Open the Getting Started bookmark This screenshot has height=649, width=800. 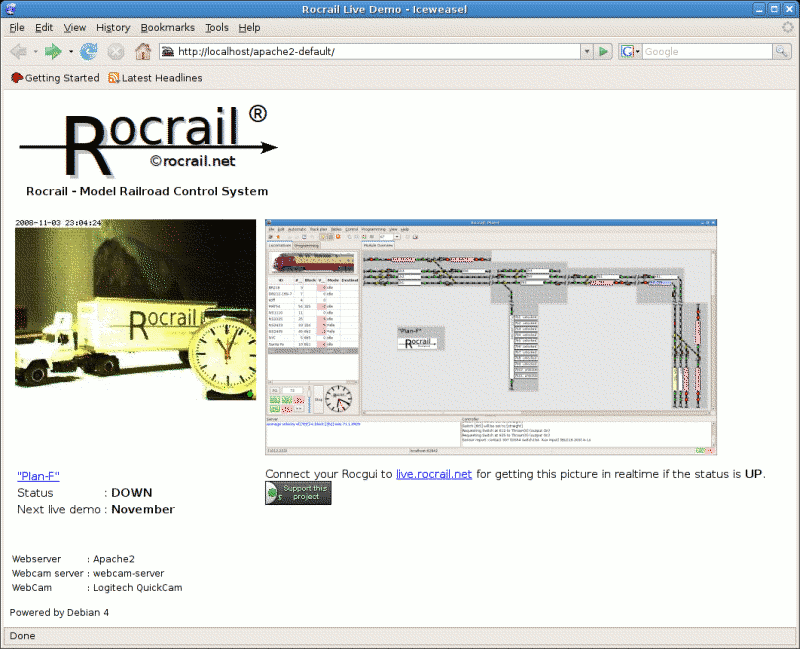point(55,78)
